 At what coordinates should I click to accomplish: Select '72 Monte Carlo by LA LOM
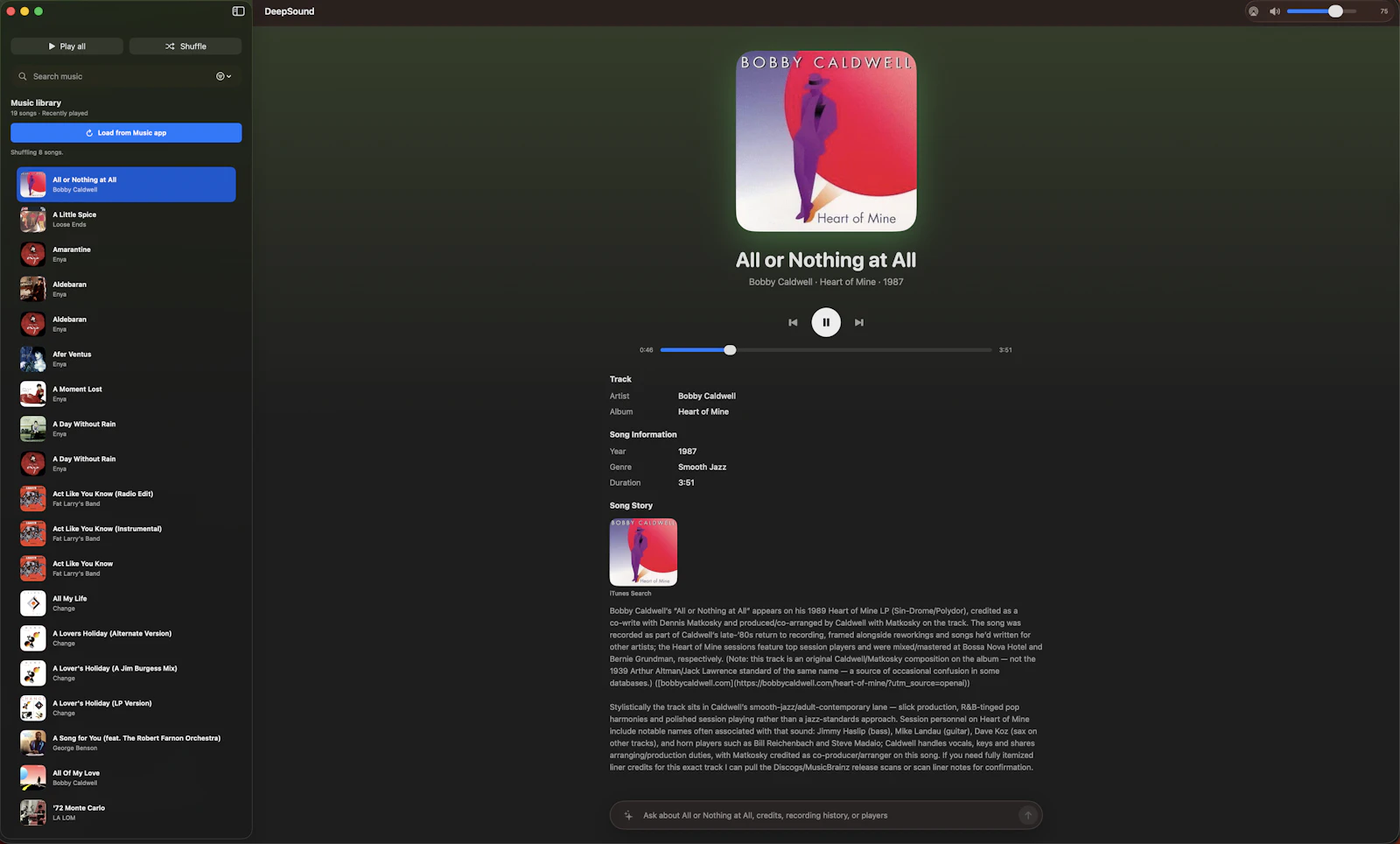click(x=126, y=812)
